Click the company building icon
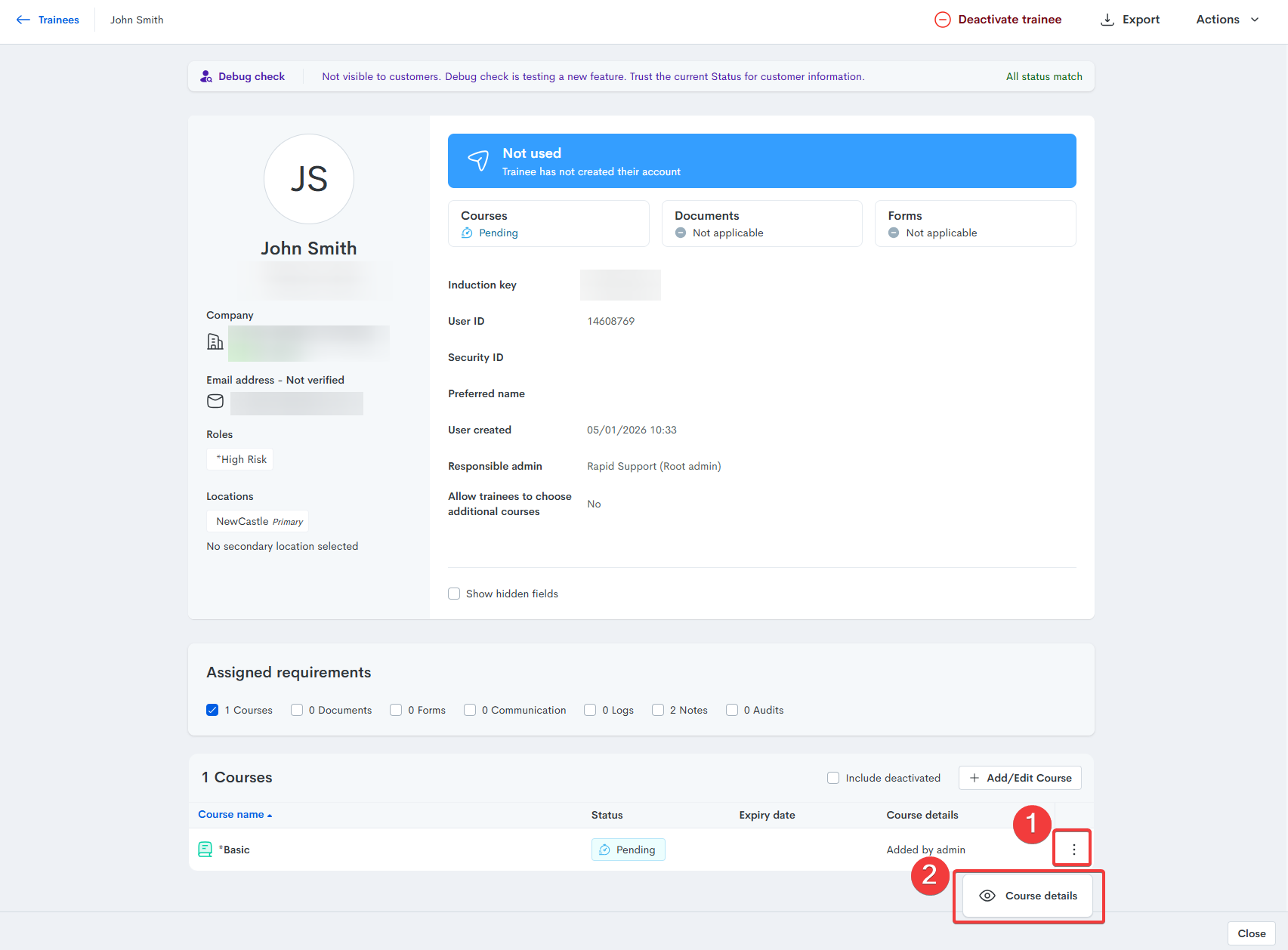The height and width of the screenshot is (950, 1288). coord(215,342)
